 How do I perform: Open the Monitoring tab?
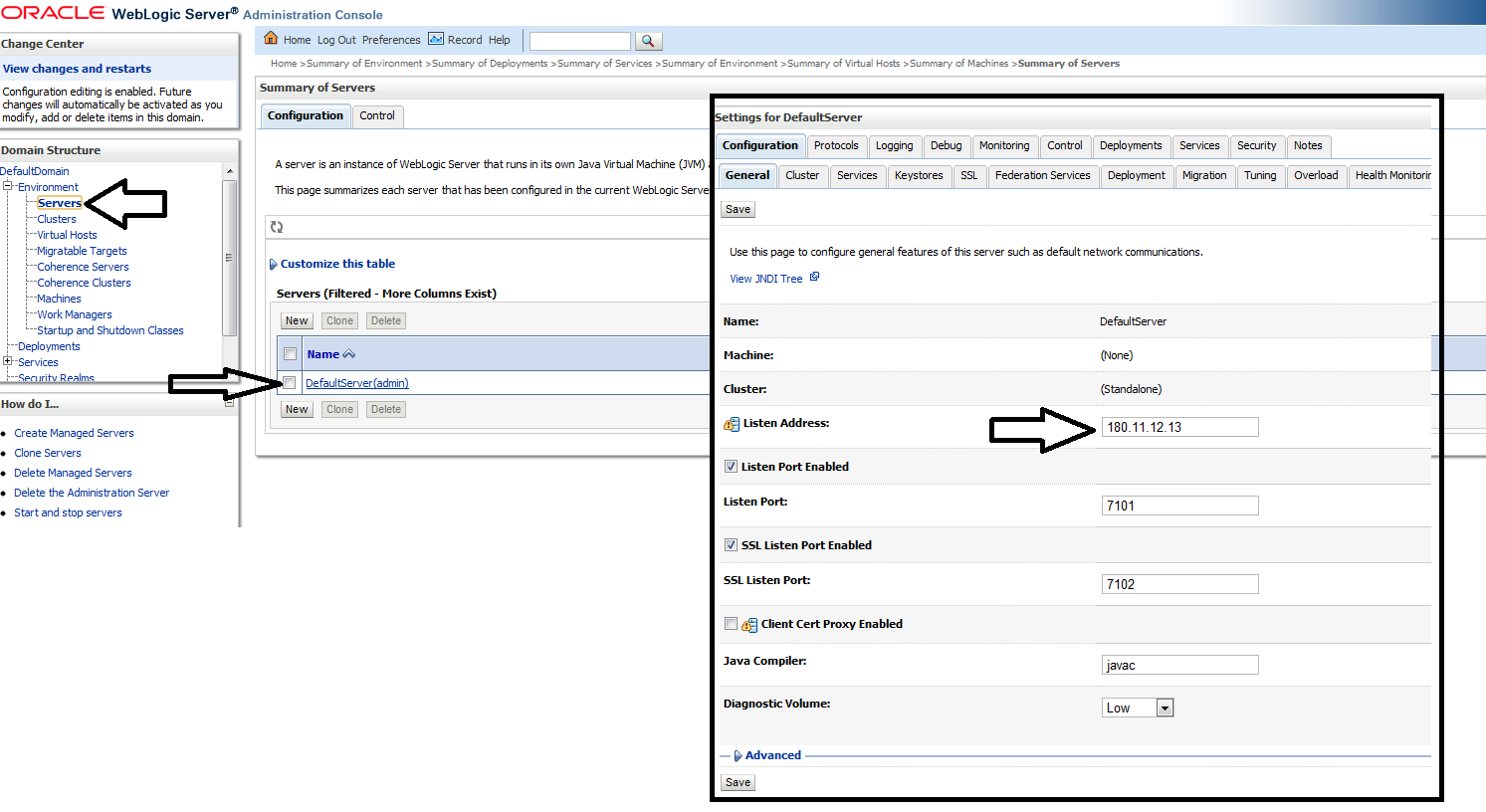click(1004, 145)
